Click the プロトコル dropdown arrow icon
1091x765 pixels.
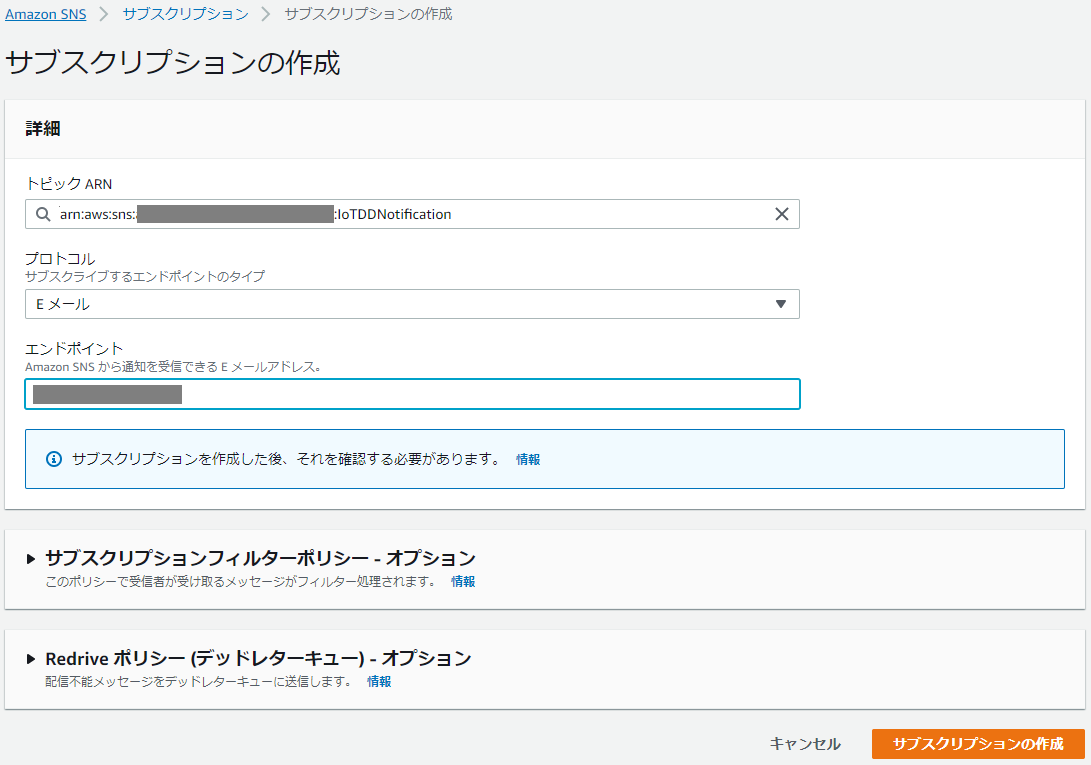781,304
